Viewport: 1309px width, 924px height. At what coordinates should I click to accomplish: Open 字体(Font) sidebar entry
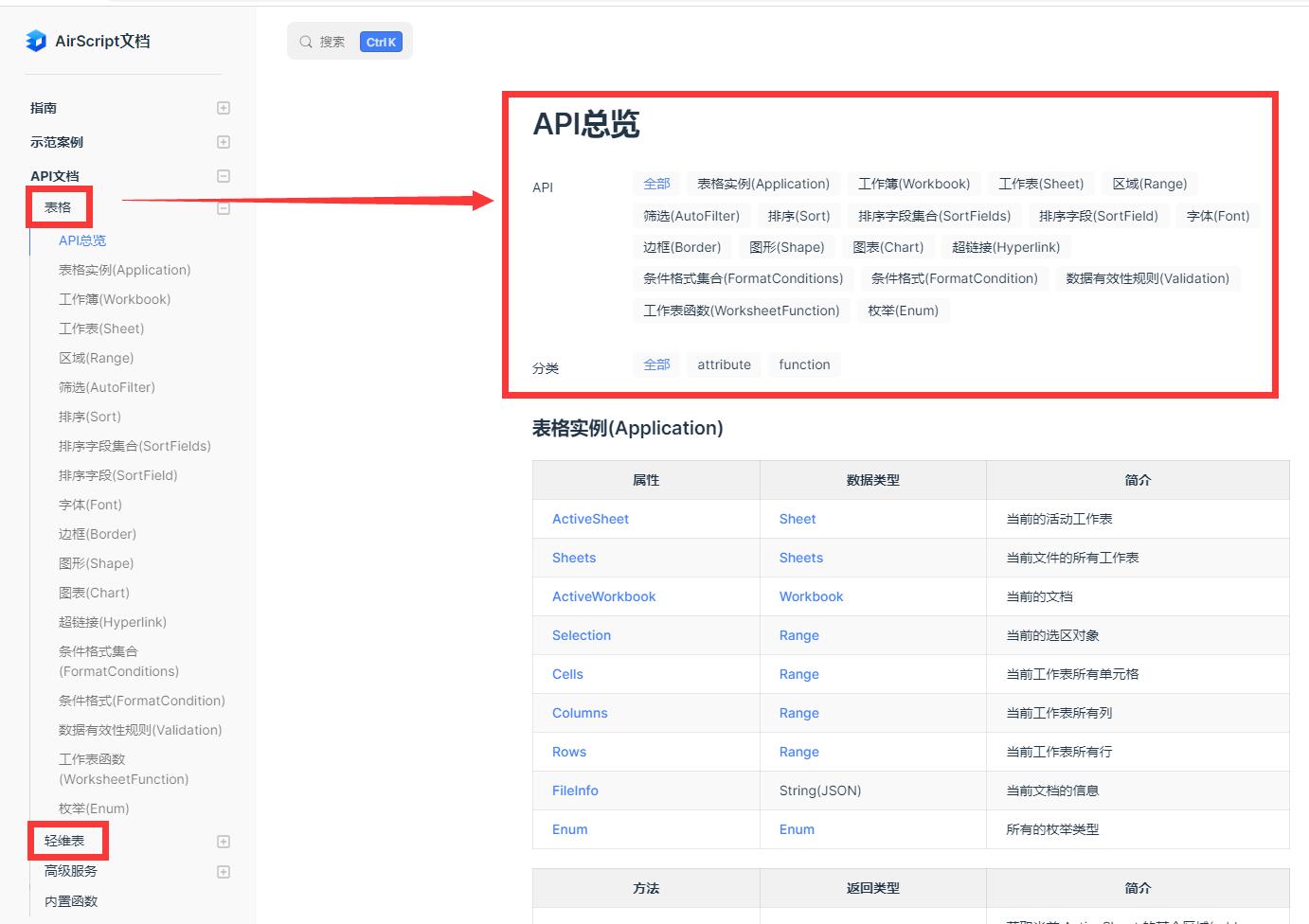point(90,505)
